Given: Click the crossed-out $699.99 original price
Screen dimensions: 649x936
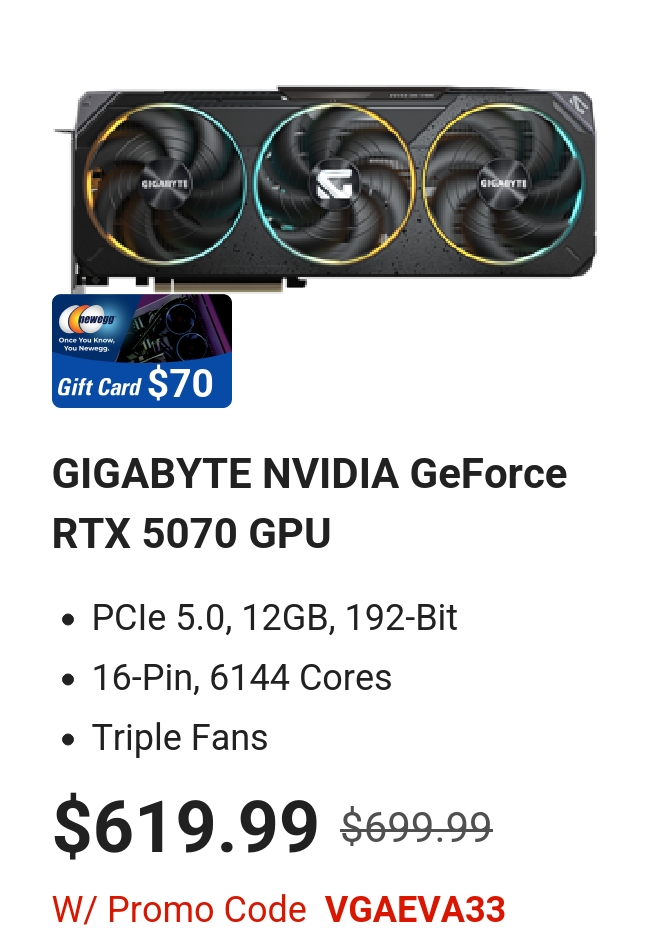Looking at the screenshot, I should click(x=416, y=827).
